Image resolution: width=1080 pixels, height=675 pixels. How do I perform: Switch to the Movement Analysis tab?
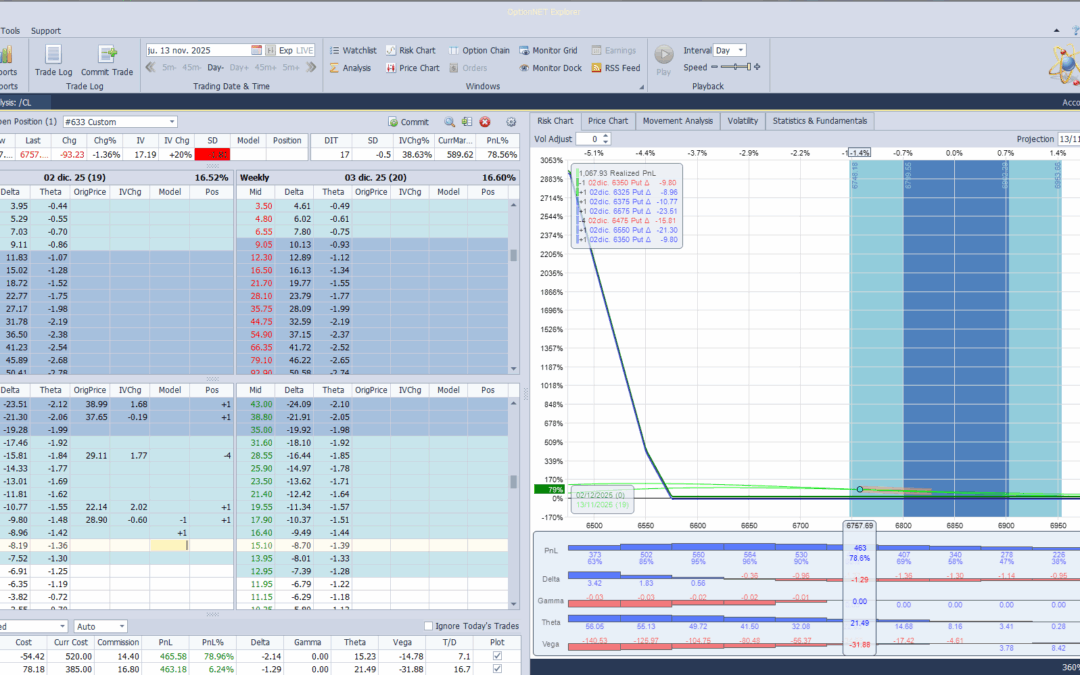(x=677, y=121)
